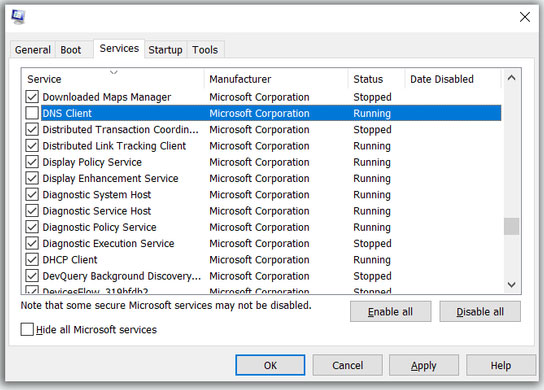Click 'Microsoft Corporation' in Display Policy Service row
This screenshot has height=390, width=544.
click(x=259, y=162)
